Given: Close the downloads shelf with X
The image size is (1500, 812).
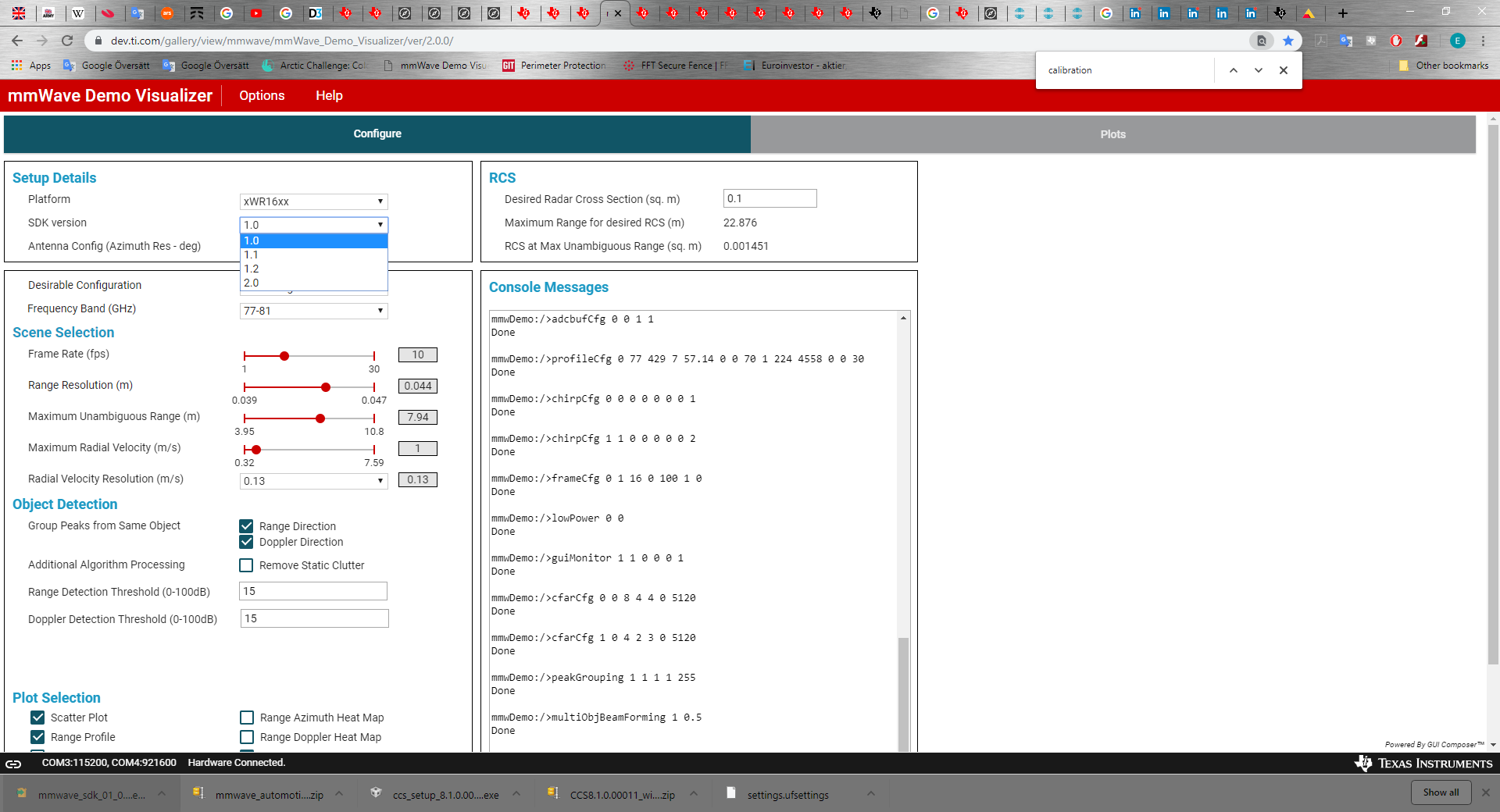Looking at the screenshot, I should point(1486,792).
